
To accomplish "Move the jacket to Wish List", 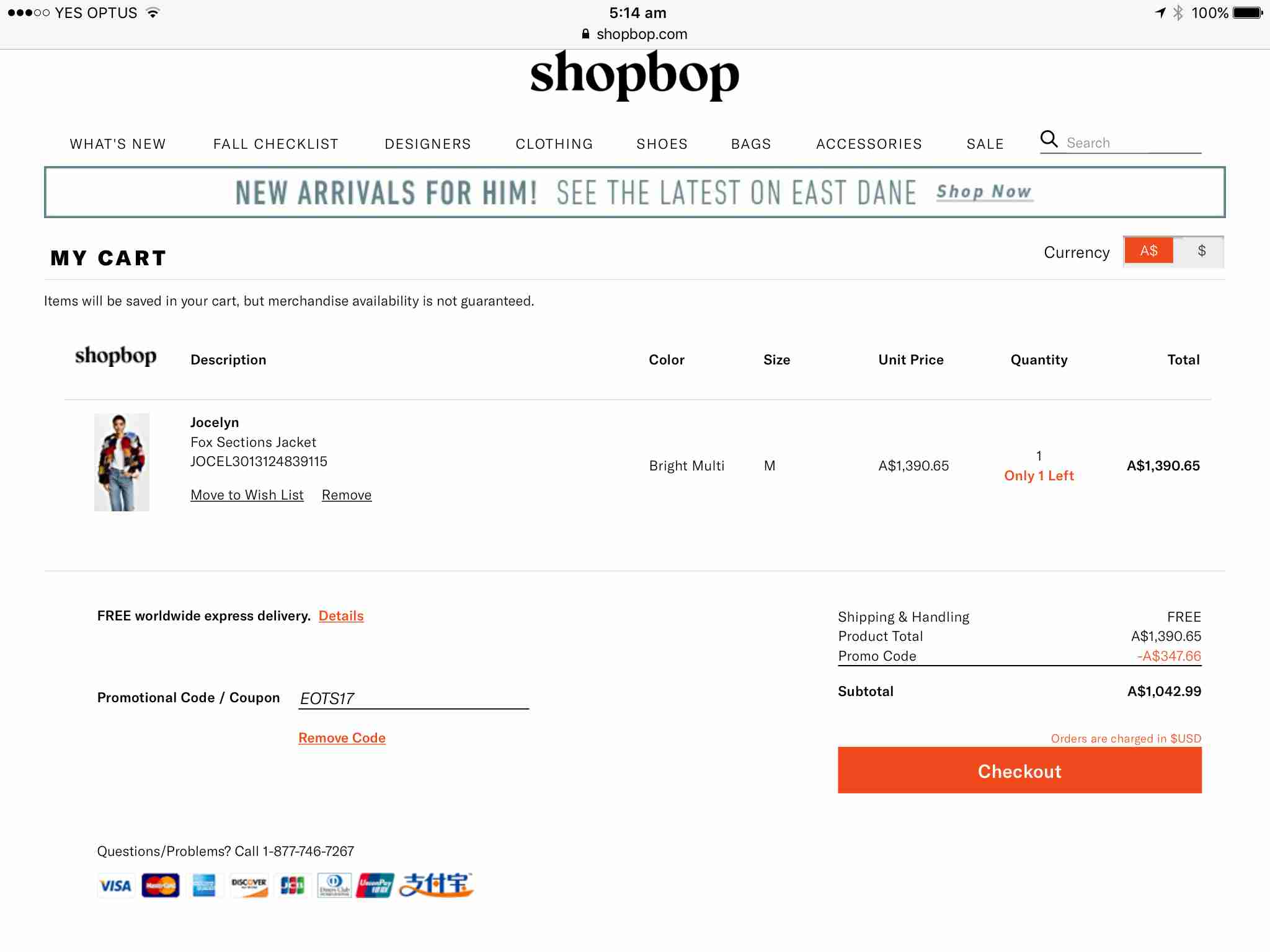I will (247, 495).
